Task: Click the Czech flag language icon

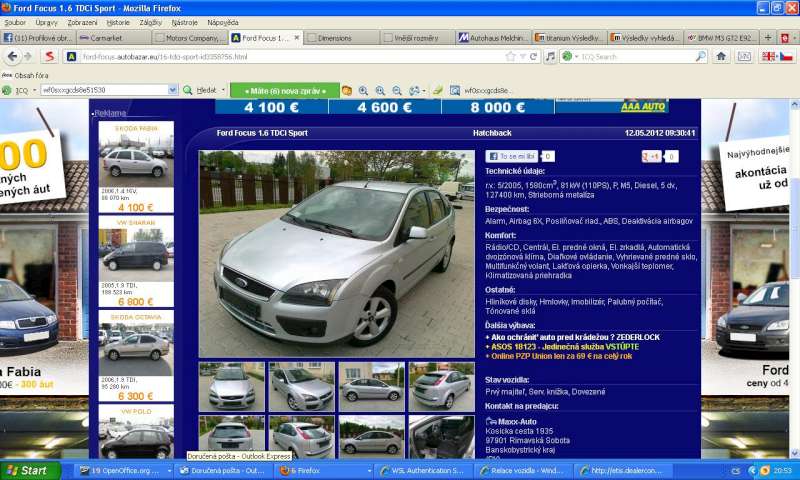Action: point(786,56)
